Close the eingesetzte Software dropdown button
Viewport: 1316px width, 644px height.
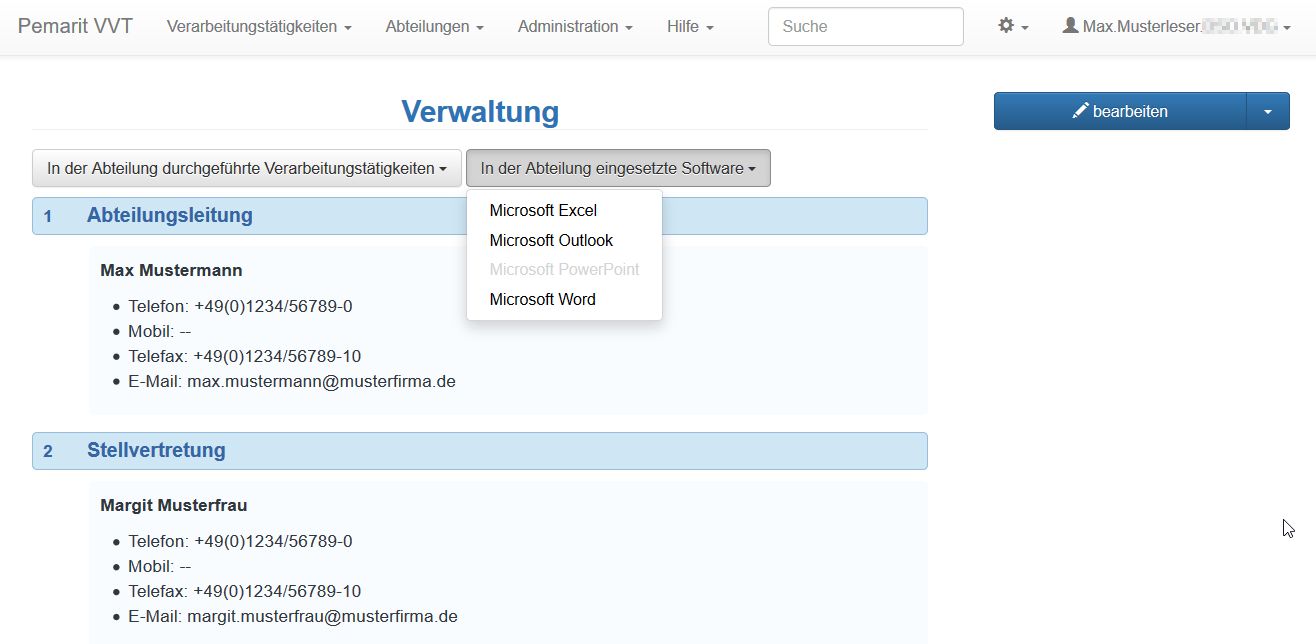pos(618,169)
